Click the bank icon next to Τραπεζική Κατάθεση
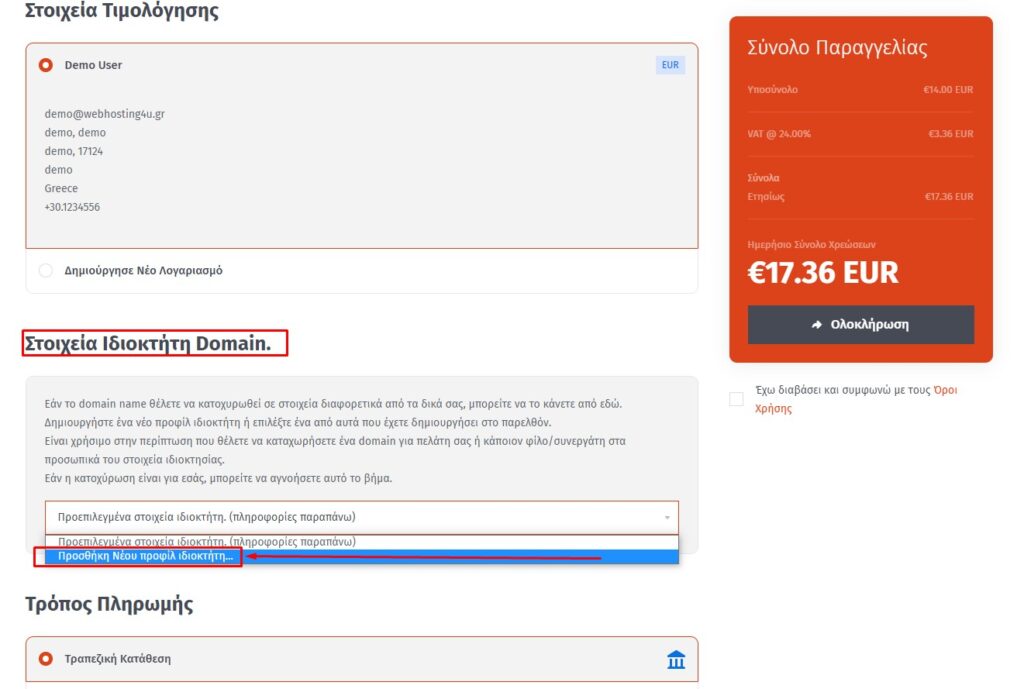Viewport: 1024px width, 689px height. (x=676, y=660)
